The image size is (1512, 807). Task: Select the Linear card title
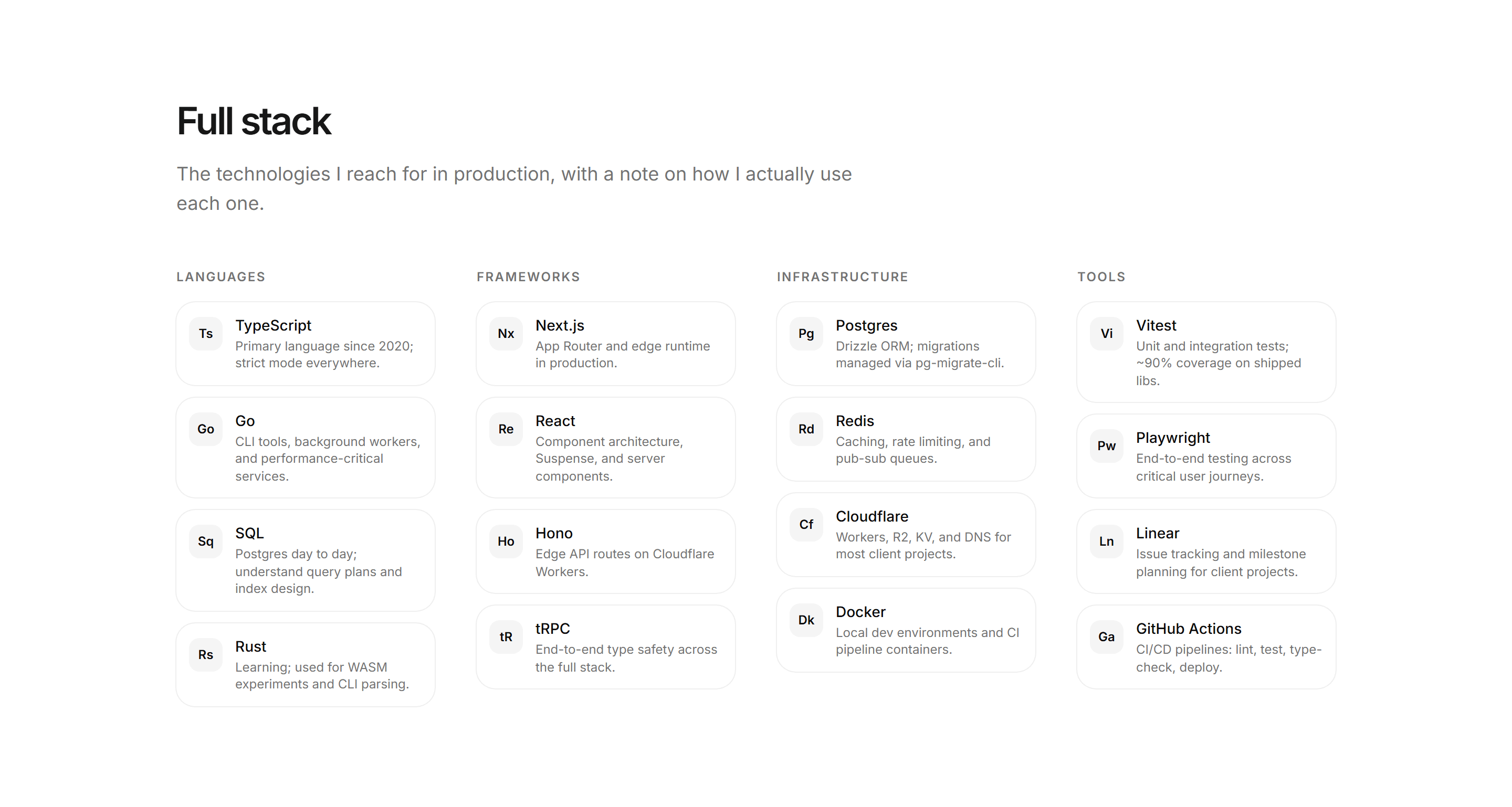tap(1158, 533)
